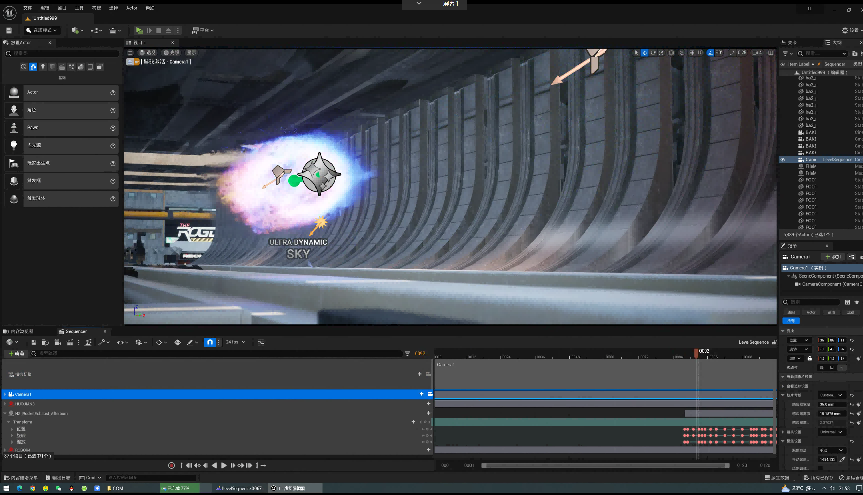This screenshot has width=863, height=495.
Task: Click the red playhead marker on timeline
Action: point(697,352)
